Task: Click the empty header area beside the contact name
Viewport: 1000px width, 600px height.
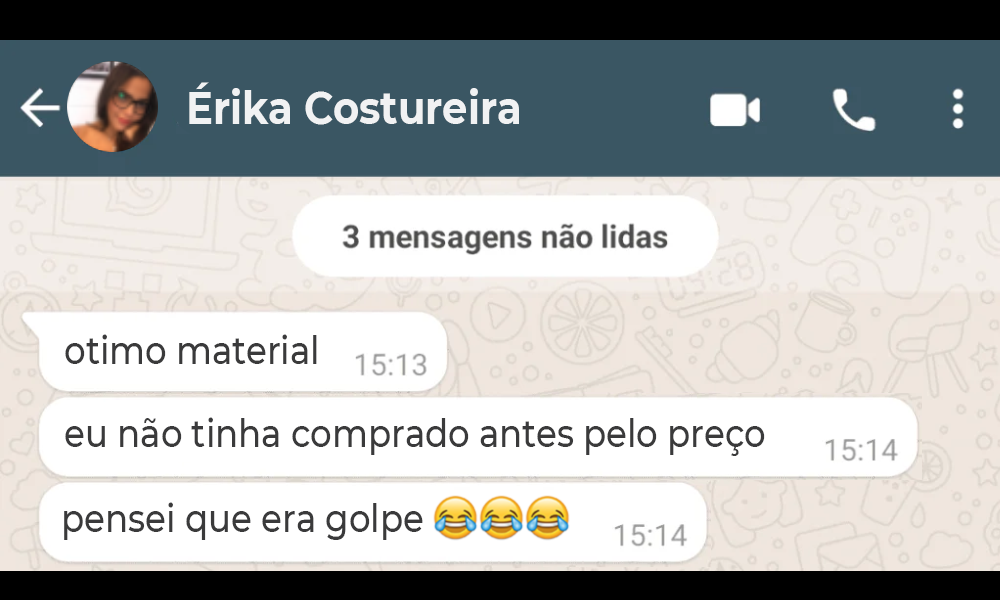Action: click(x=612, y=108)
